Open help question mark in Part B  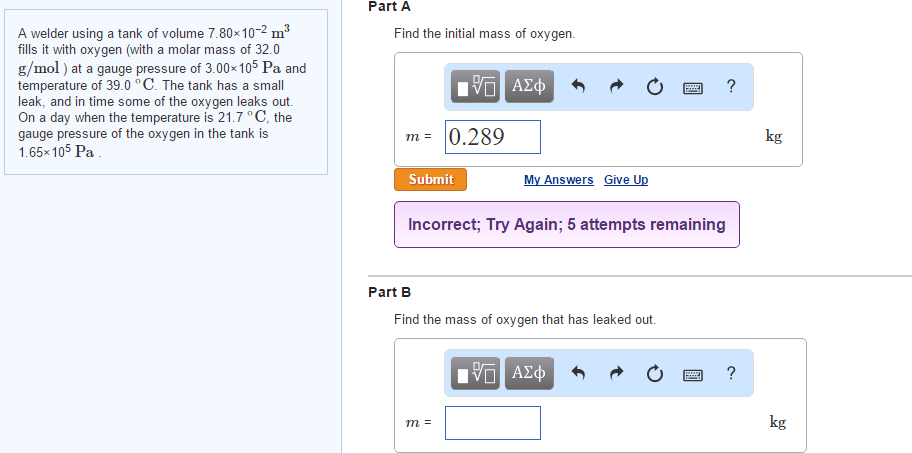click(x=731, y=373)
